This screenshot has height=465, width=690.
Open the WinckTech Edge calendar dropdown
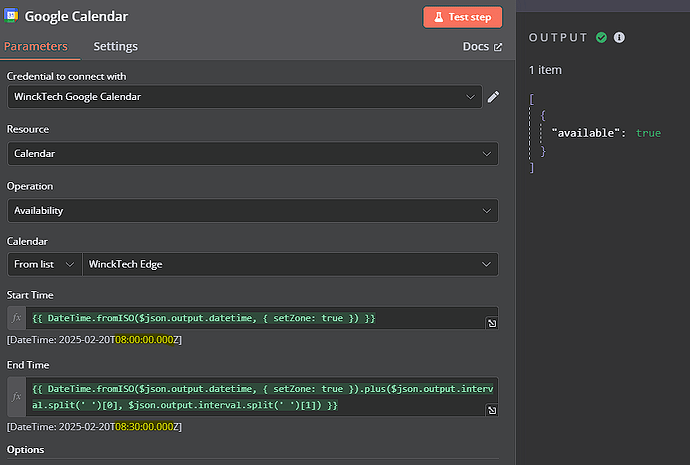coord(290,264)
